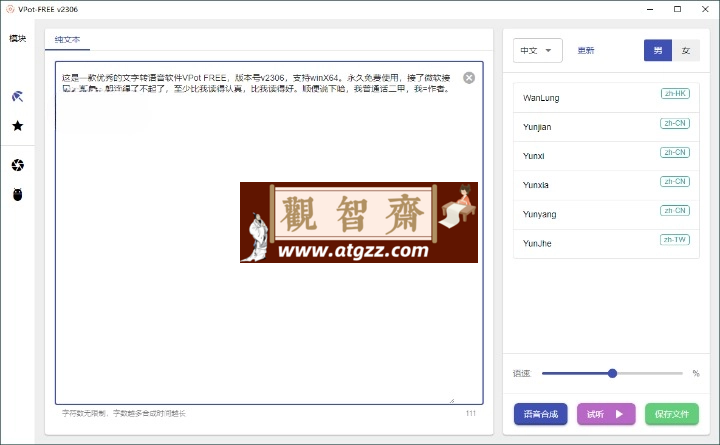The image size is (720, 445).
Task: Click the camera aperture icon in sidebar
Action: tap(17, 165)
